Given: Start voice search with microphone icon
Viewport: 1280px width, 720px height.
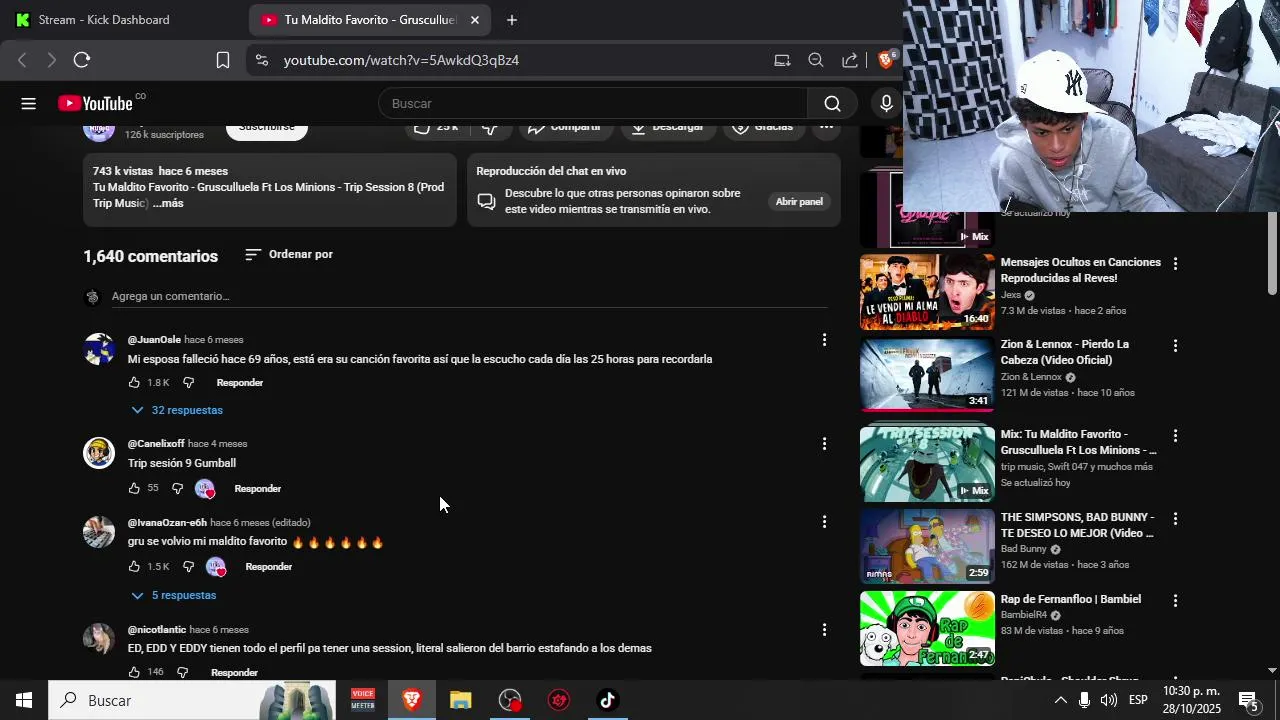Looking at the screenshot, I should [x=886, y=103].
